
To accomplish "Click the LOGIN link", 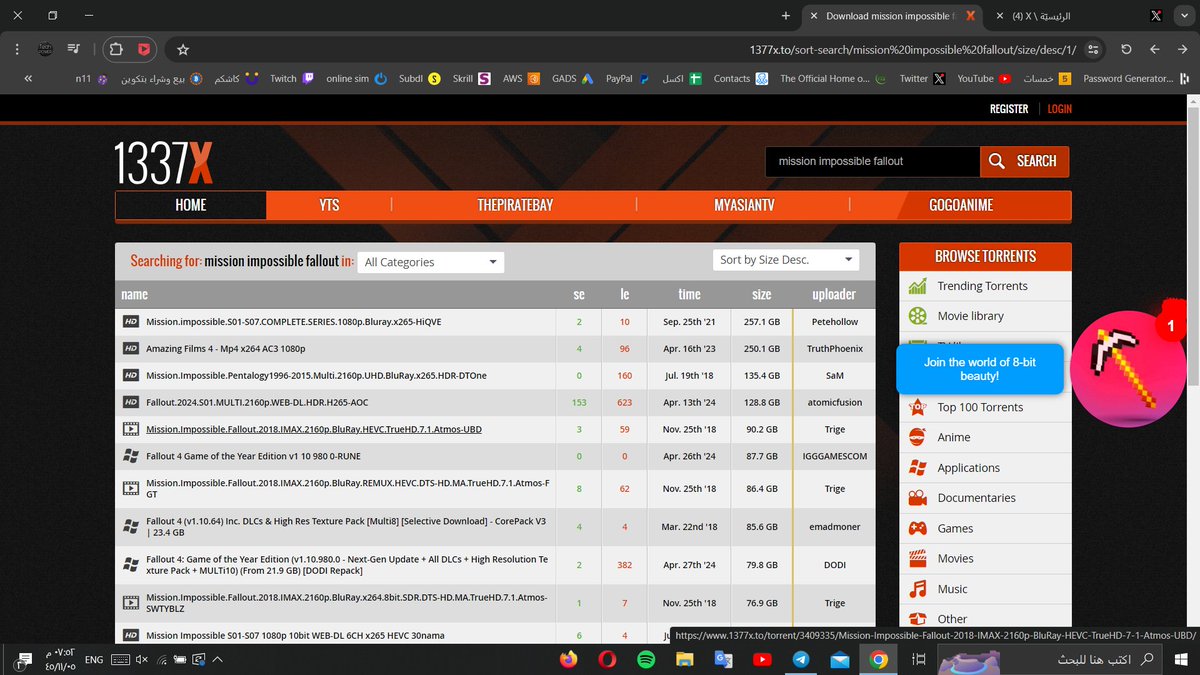I will [x=1059, y=109].
